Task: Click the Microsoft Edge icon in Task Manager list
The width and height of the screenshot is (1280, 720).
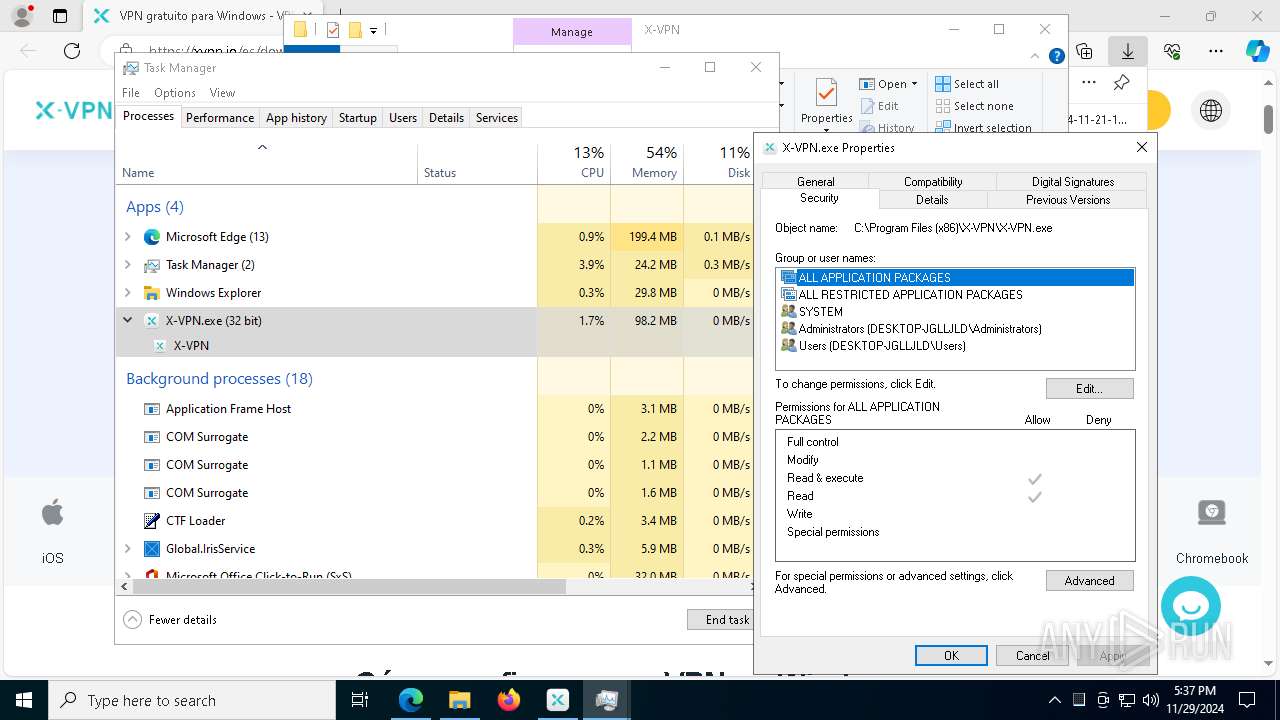Action: (152, 237)
